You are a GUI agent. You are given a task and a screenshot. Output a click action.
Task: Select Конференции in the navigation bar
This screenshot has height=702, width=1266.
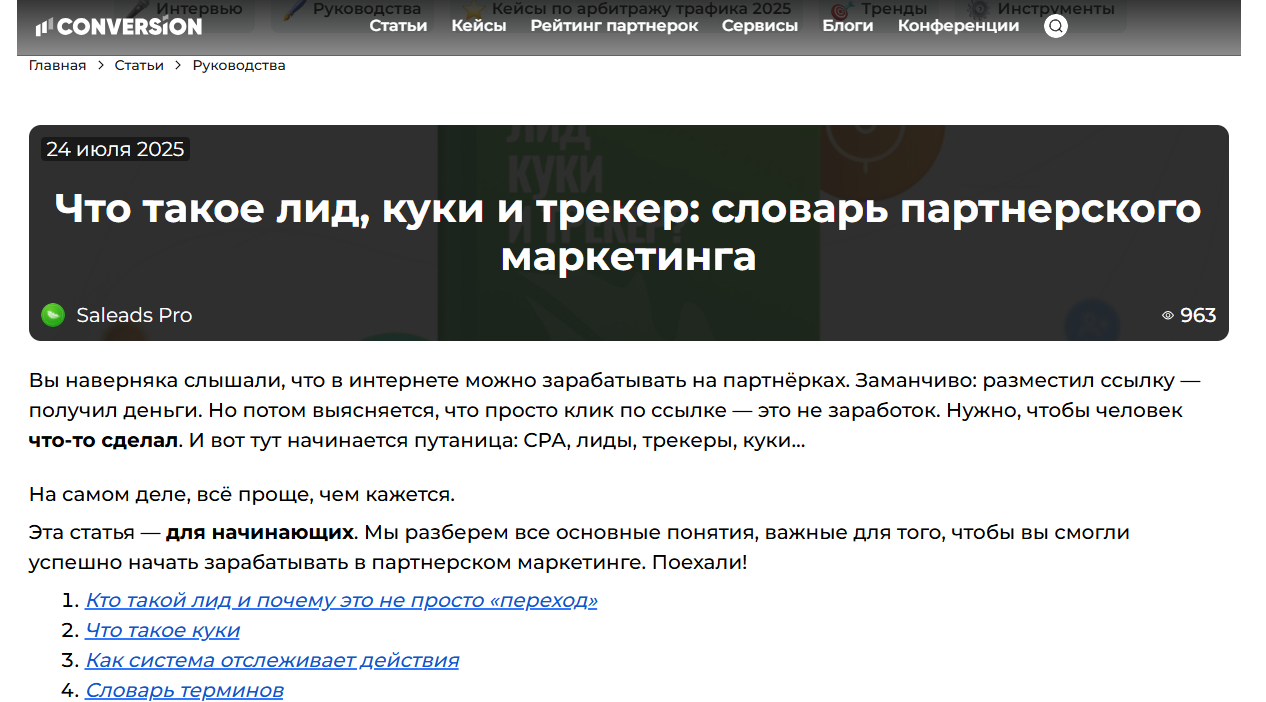pyautogui.click(x=957, y=26)
